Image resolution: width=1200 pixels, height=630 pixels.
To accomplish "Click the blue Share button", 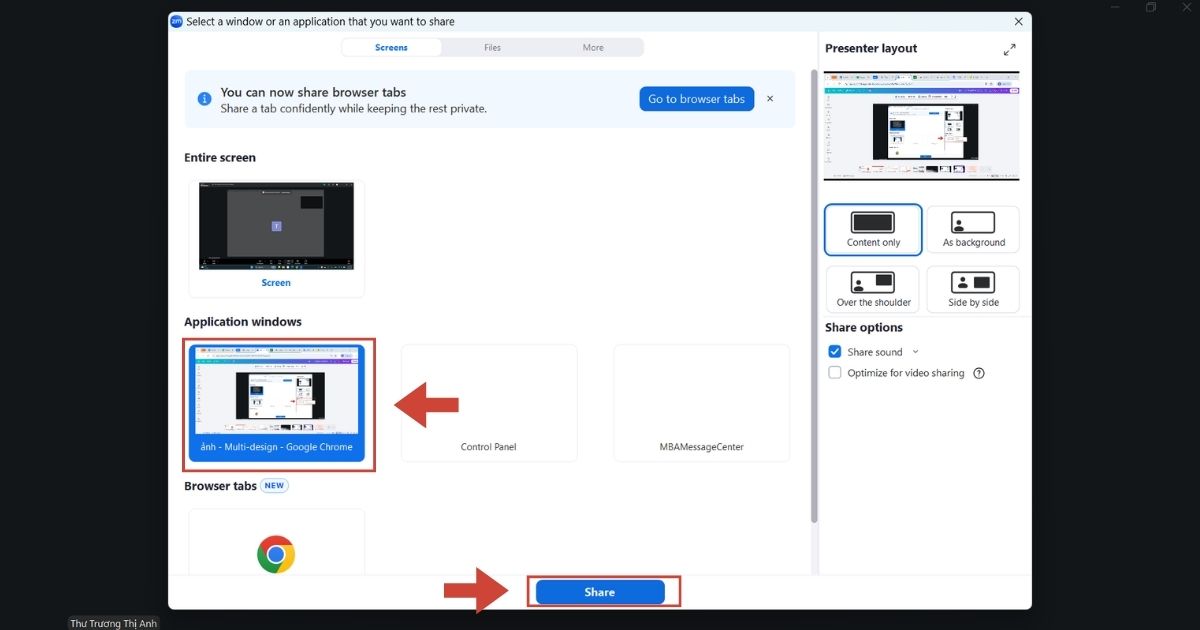I will 600,592.
